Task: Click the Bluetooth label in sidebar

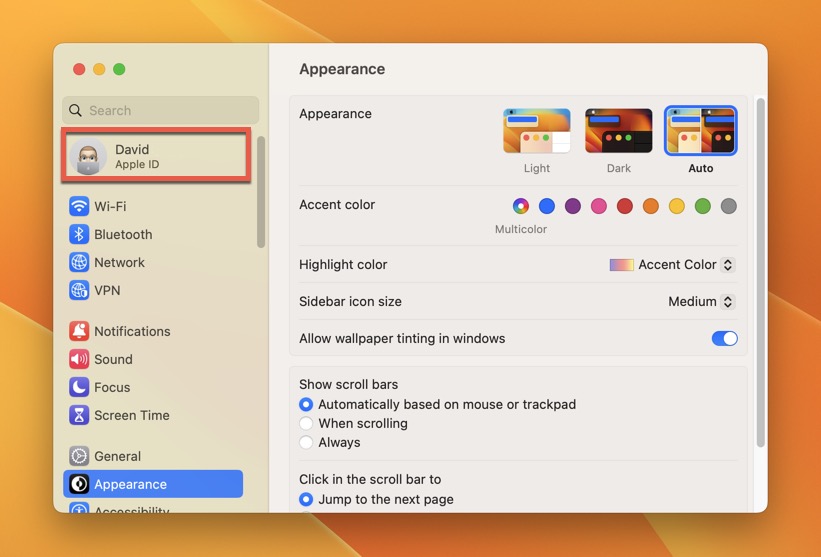Action: 123,235
